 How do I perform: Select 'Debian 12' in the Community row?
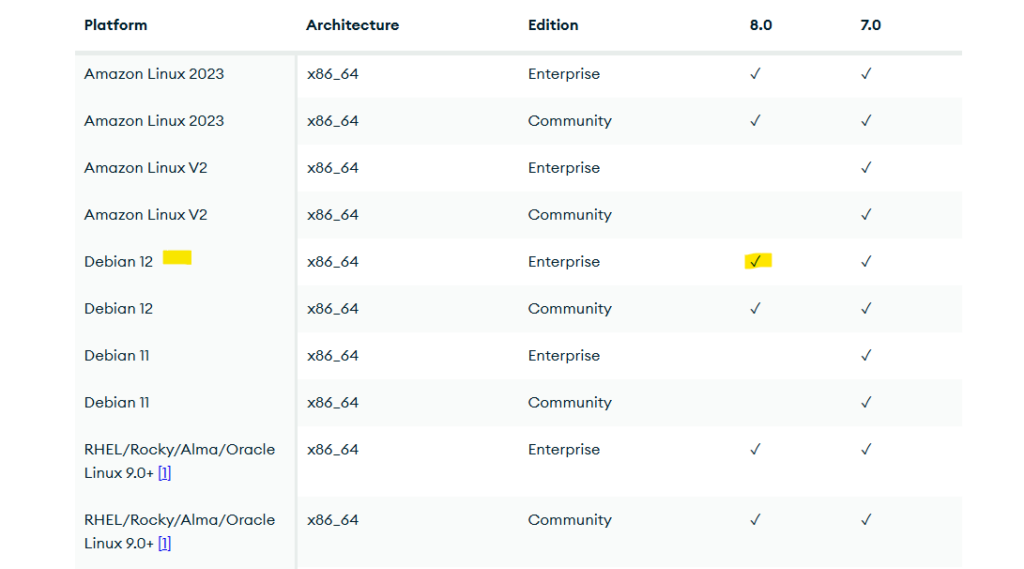118,309
